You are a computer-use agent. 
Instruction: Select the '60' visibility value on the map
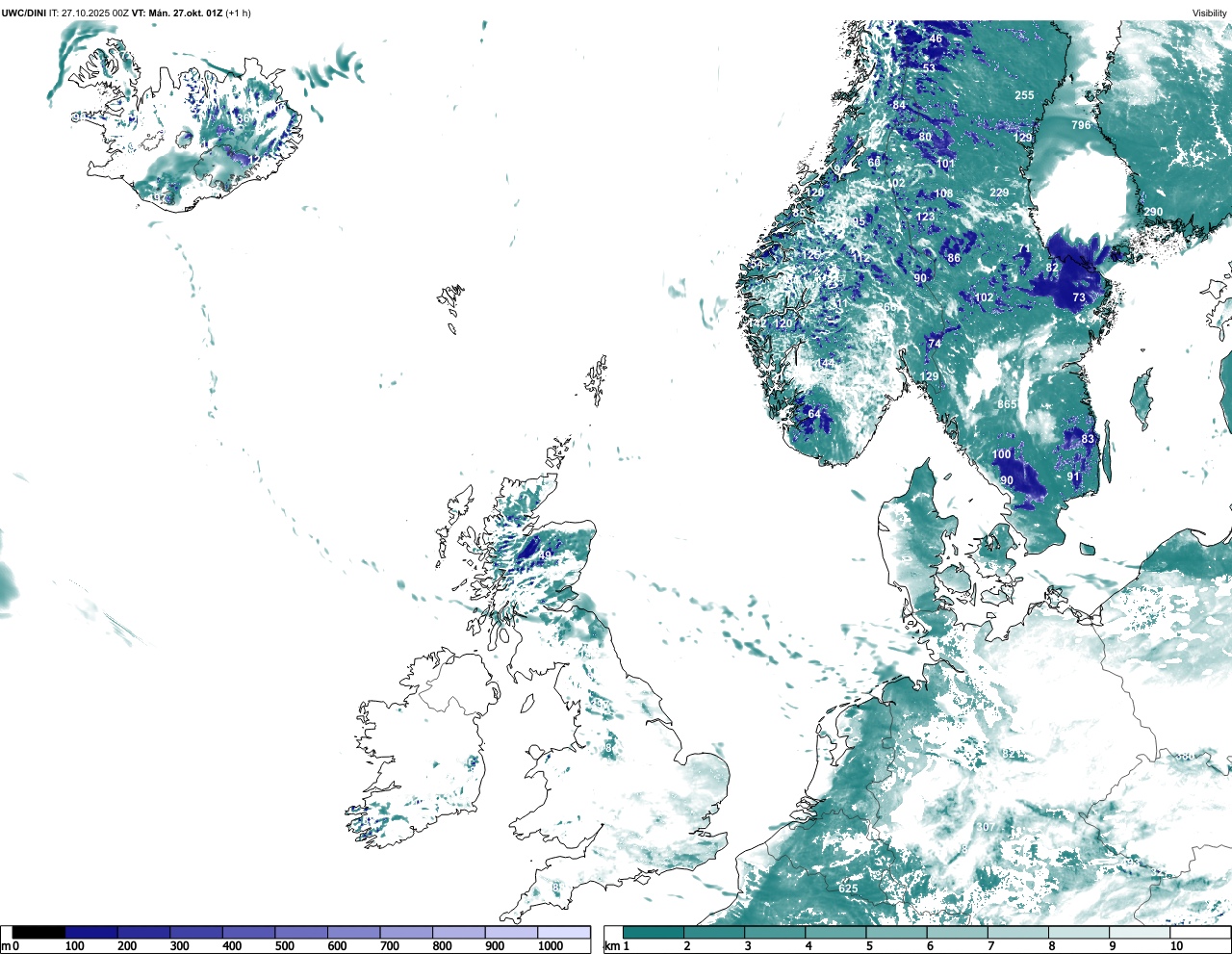click(x=874, y=163)
